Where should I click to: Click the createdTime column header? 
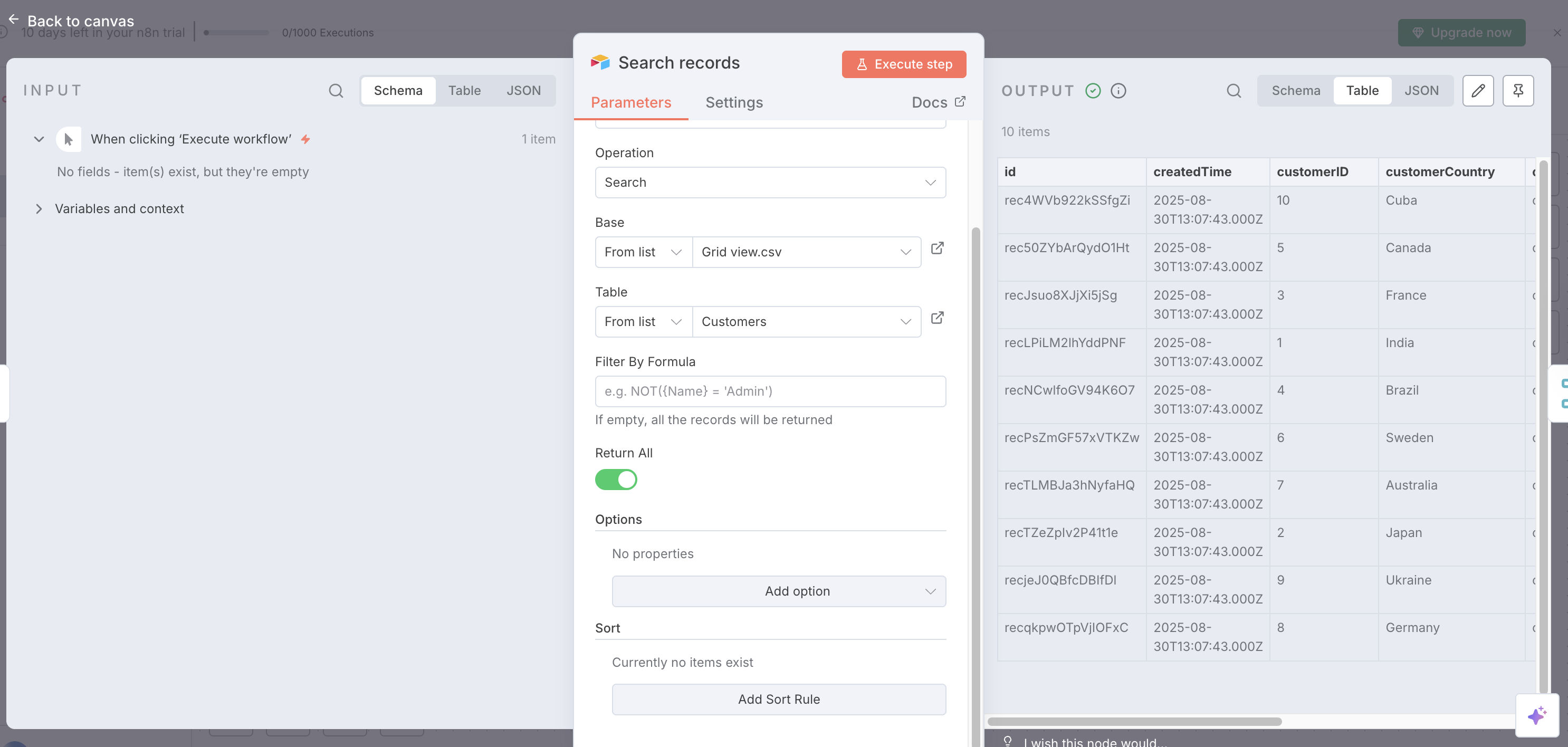click(x=1208, y=173)
